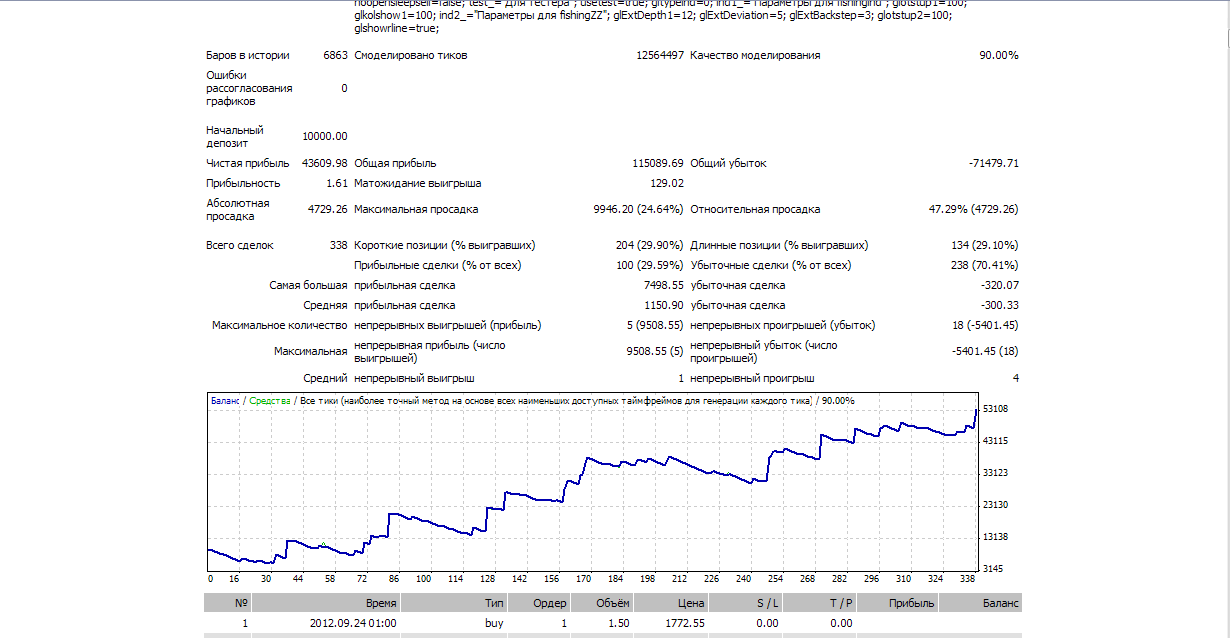The width and height of the screenshot is (1230, 638).
Task: Click 'Средства' legend label above chart
Action: coord(270,400)
